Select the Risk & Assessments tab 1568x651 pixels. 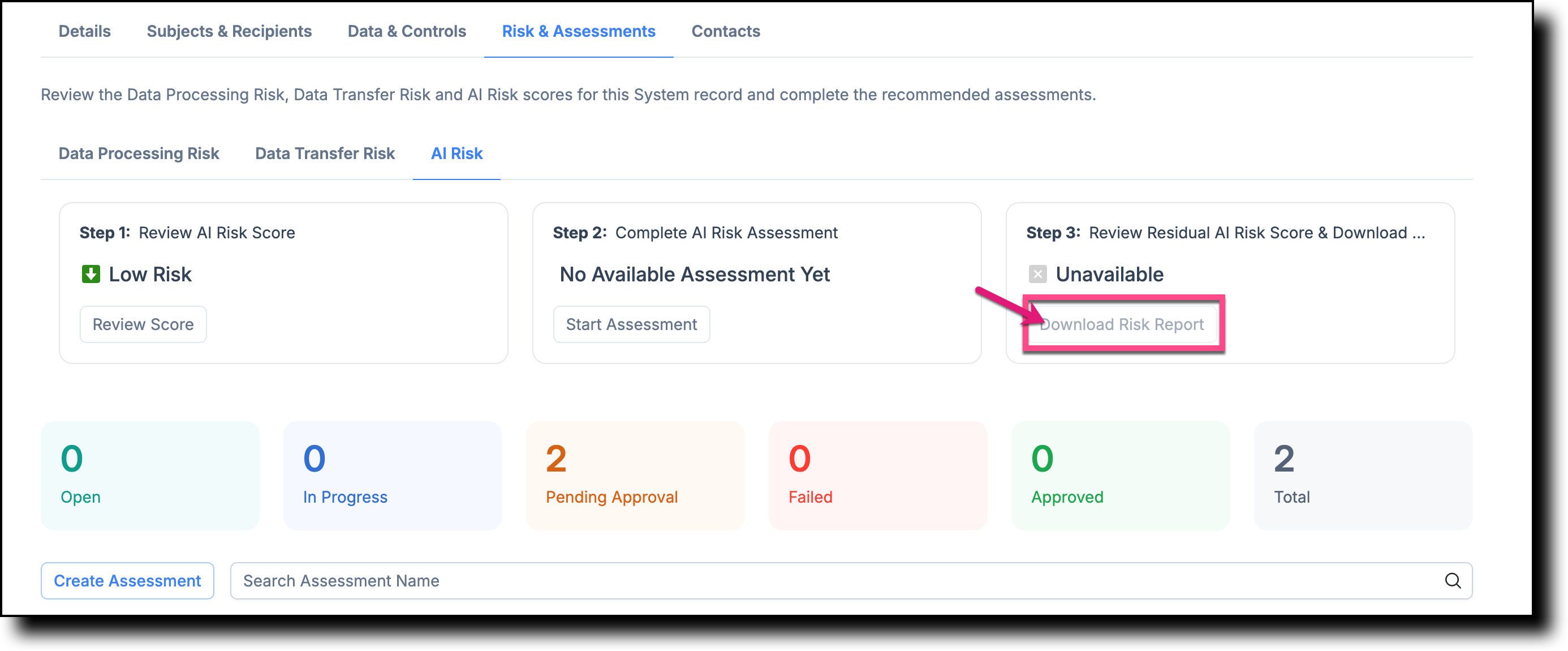coord(578,31)
